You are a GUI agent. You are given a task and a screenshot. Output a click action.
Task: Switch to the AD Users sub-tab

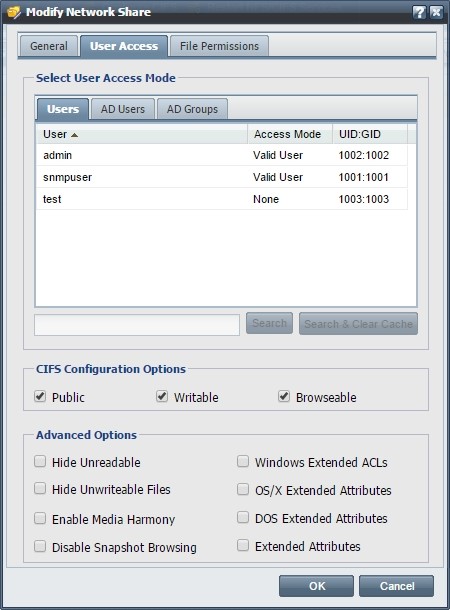click(123, 109)
